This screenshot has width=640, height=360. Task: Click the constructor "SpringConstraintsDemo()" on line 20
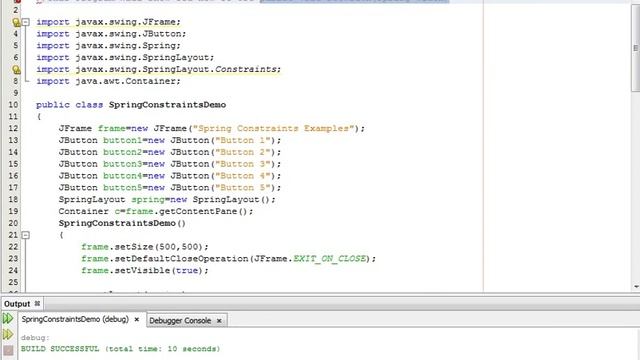coord(122,223)
